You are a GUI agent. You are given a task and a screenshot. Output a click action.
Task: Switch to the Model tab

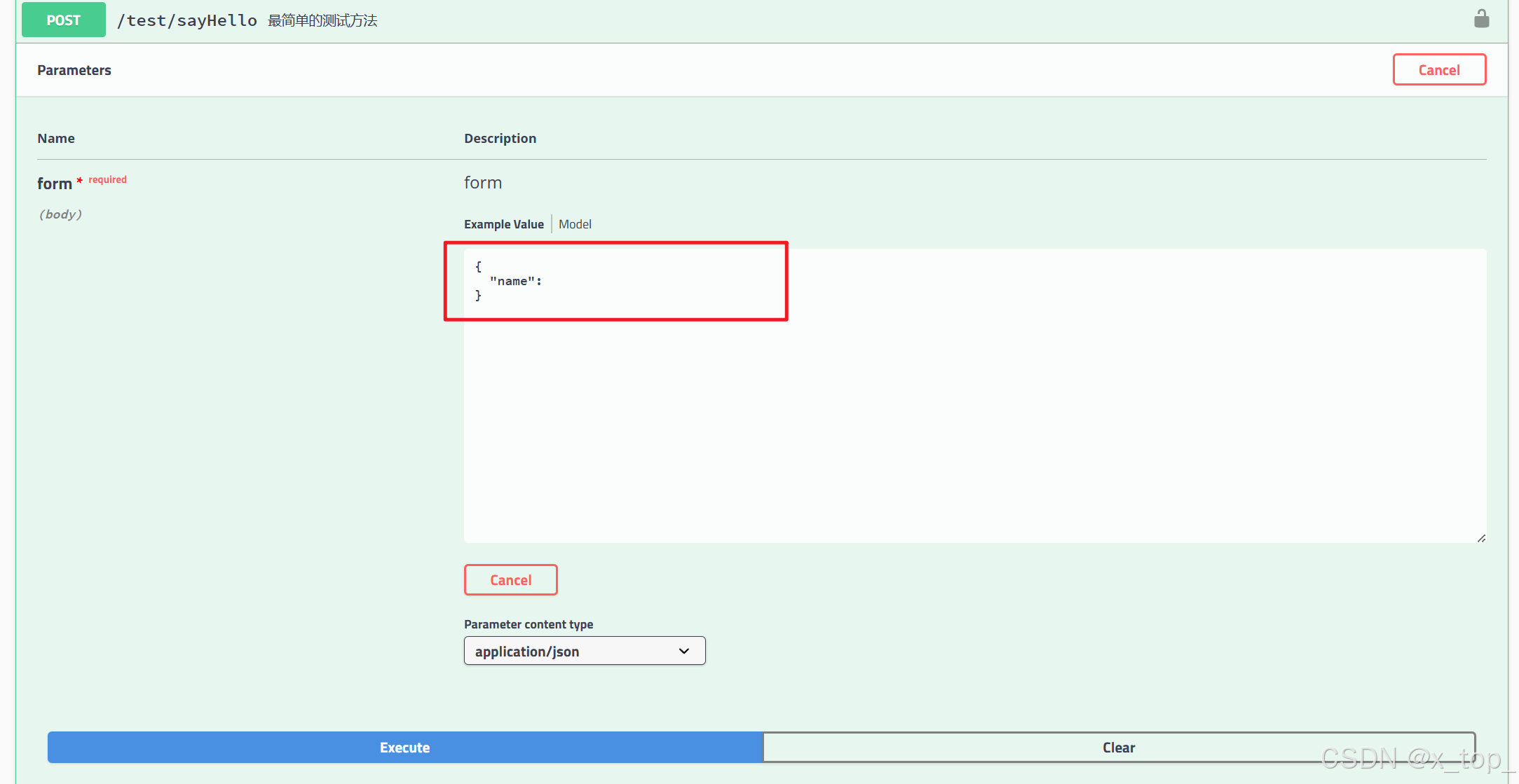[575, 224]
